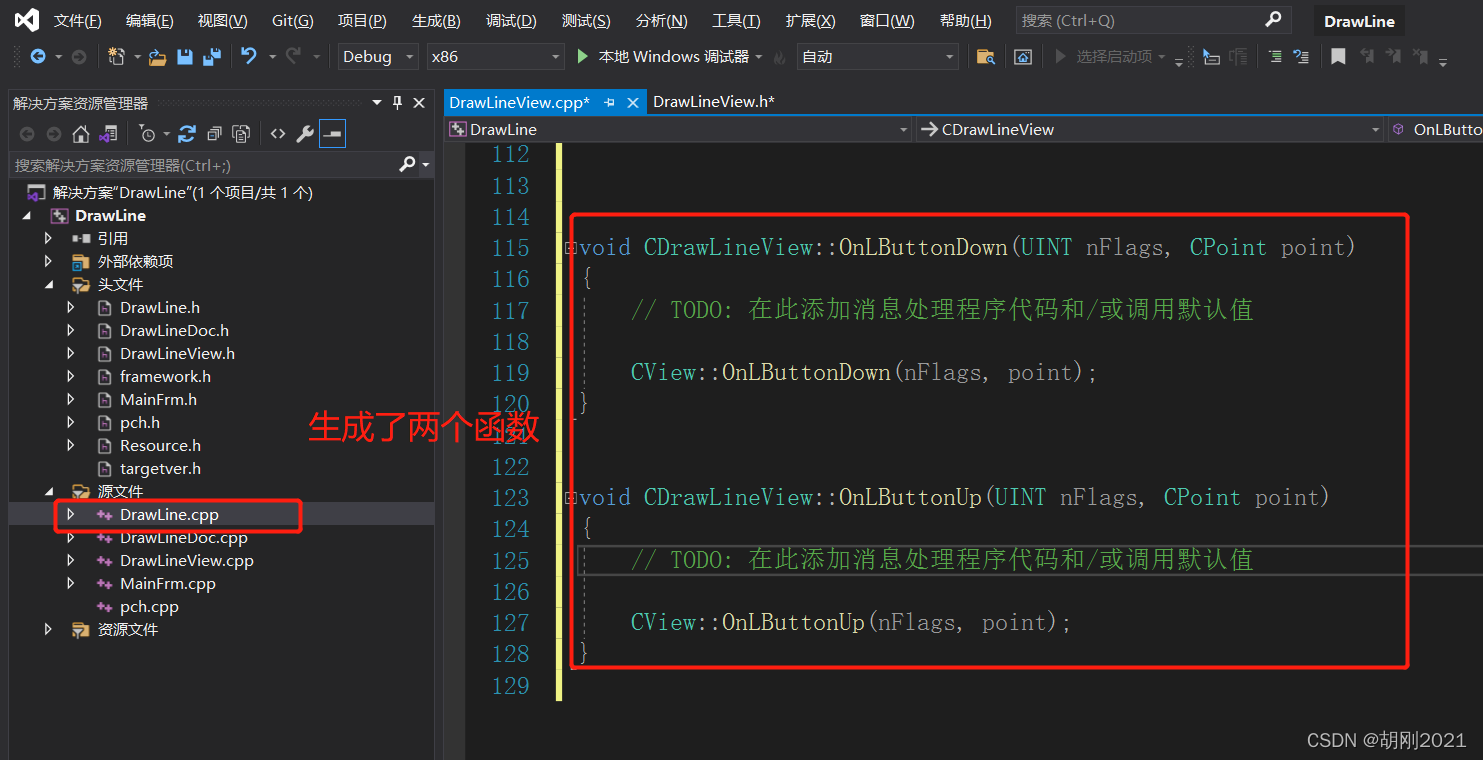Screen dimensions: 1483x760
Task: Click the Save All double-disk icon
Action: click(211, 57)
